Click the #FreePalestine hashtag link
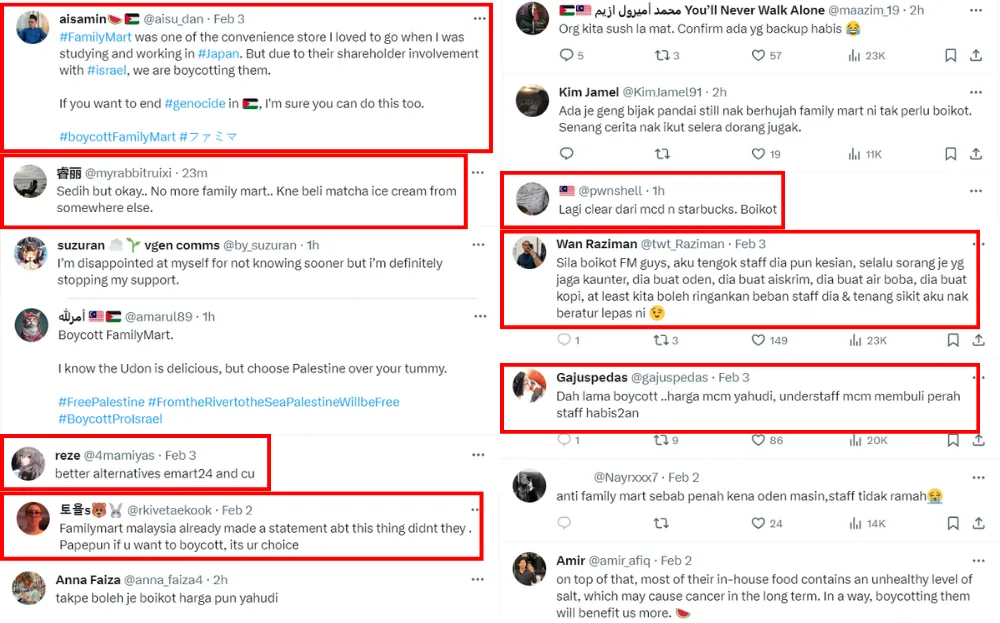 click(x=101, y=401)
